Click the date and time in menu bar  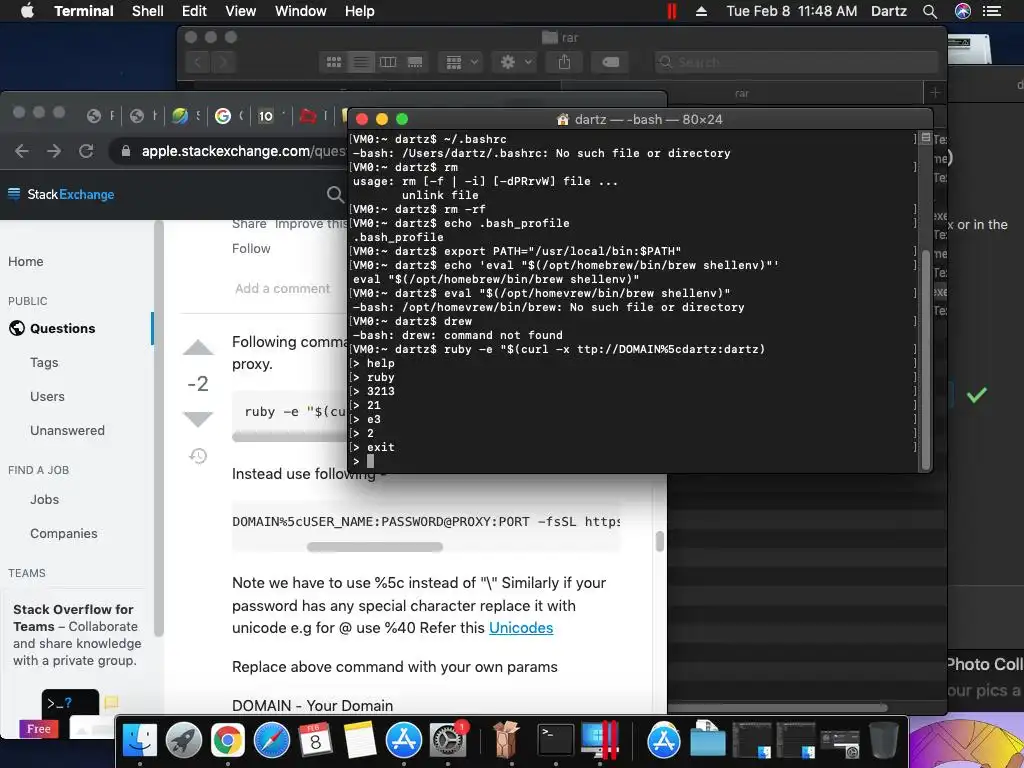click(792, 11)
